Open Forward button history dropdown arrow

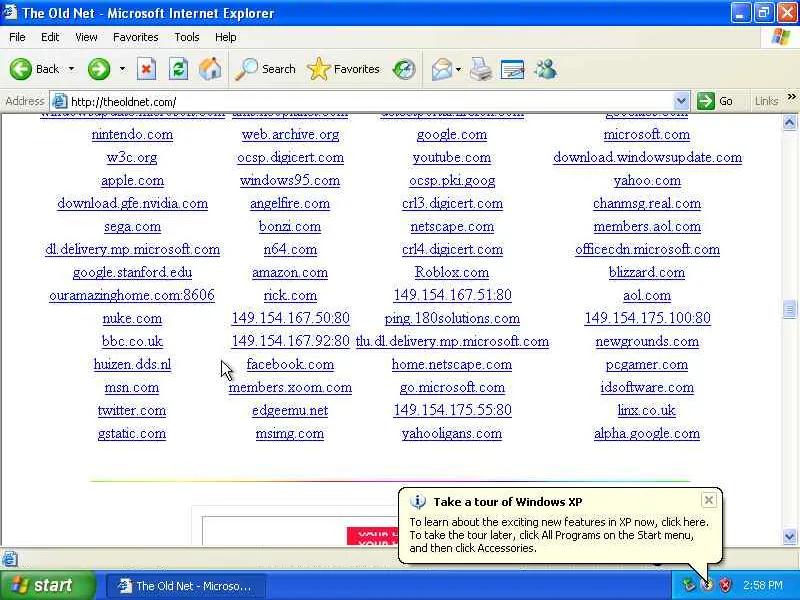click(x=122, y=69)
